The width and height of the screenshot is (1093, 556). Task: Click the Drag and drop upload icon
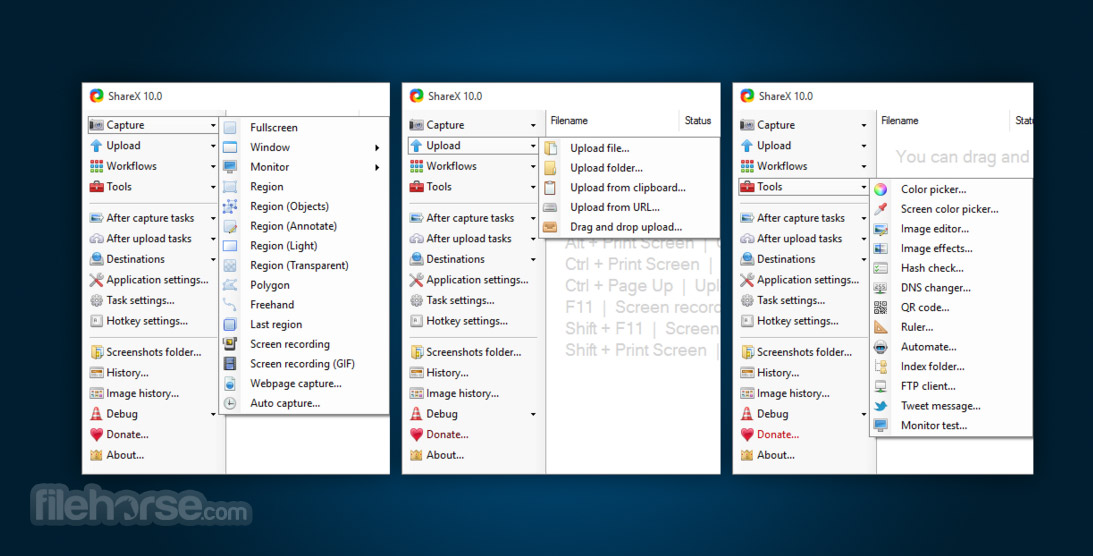pos(551,227)
